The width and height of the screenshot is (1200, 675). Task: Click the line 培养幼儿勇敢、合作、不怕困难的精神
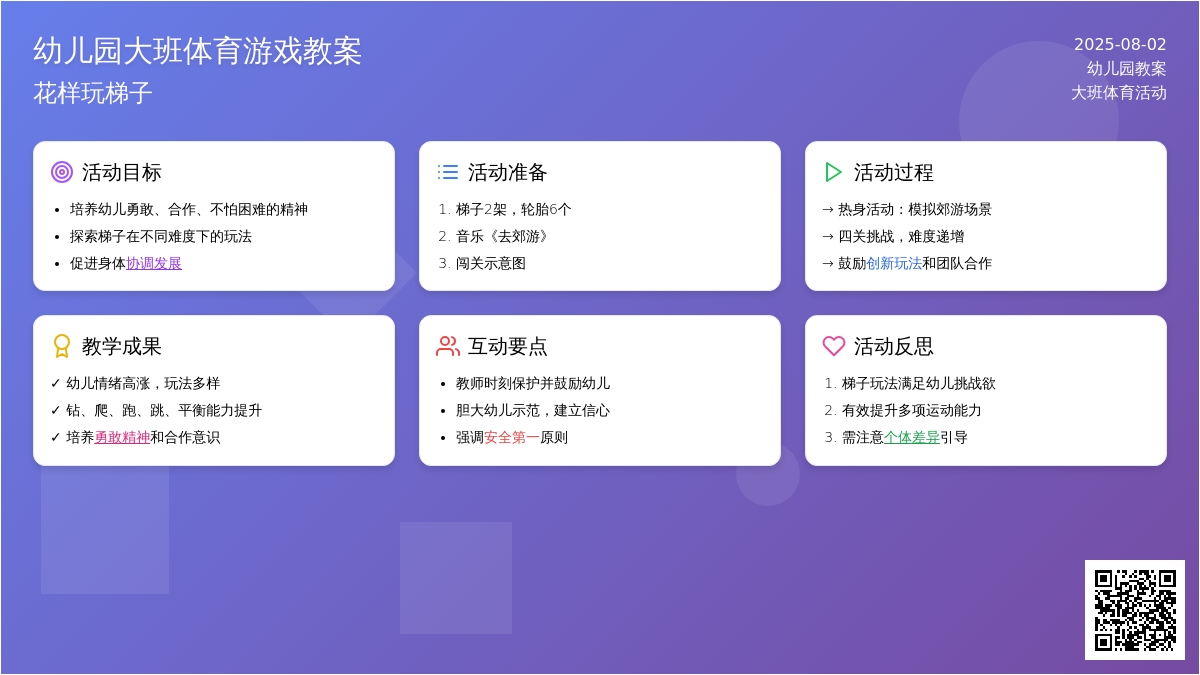click(189, 210)
